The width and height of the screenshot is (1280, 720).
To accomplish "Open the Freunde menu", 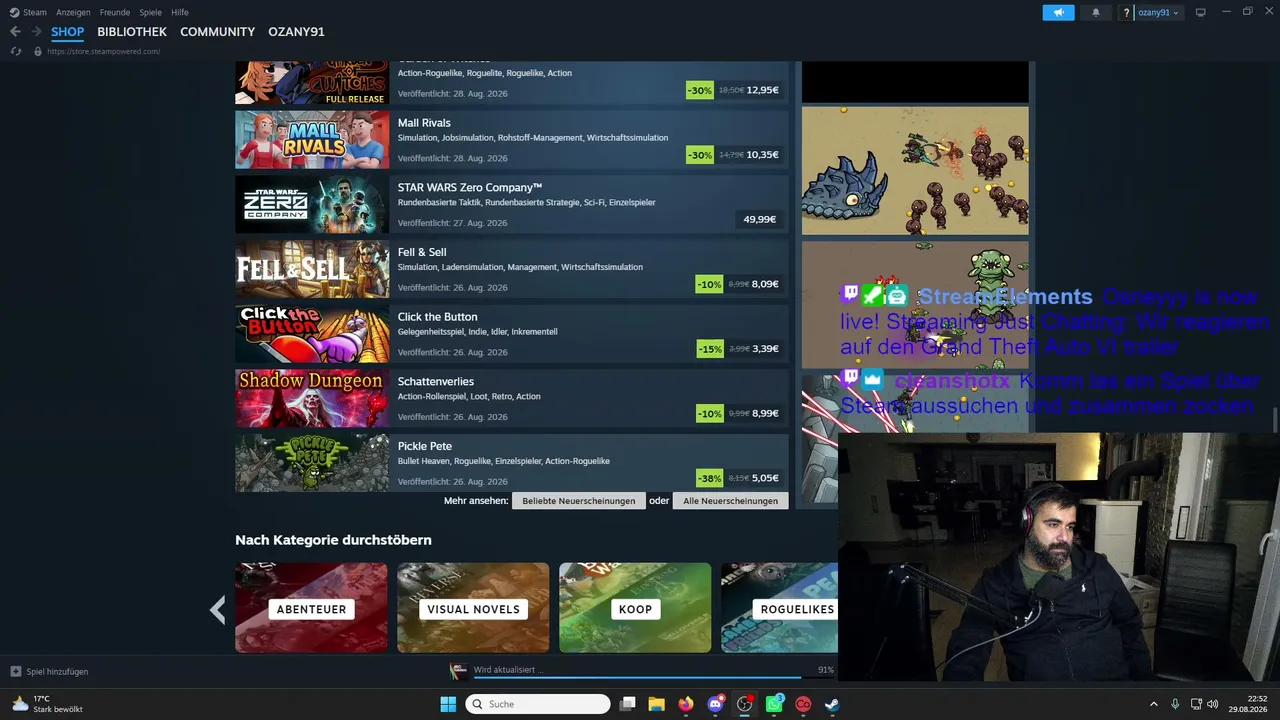I will point(115,12).
